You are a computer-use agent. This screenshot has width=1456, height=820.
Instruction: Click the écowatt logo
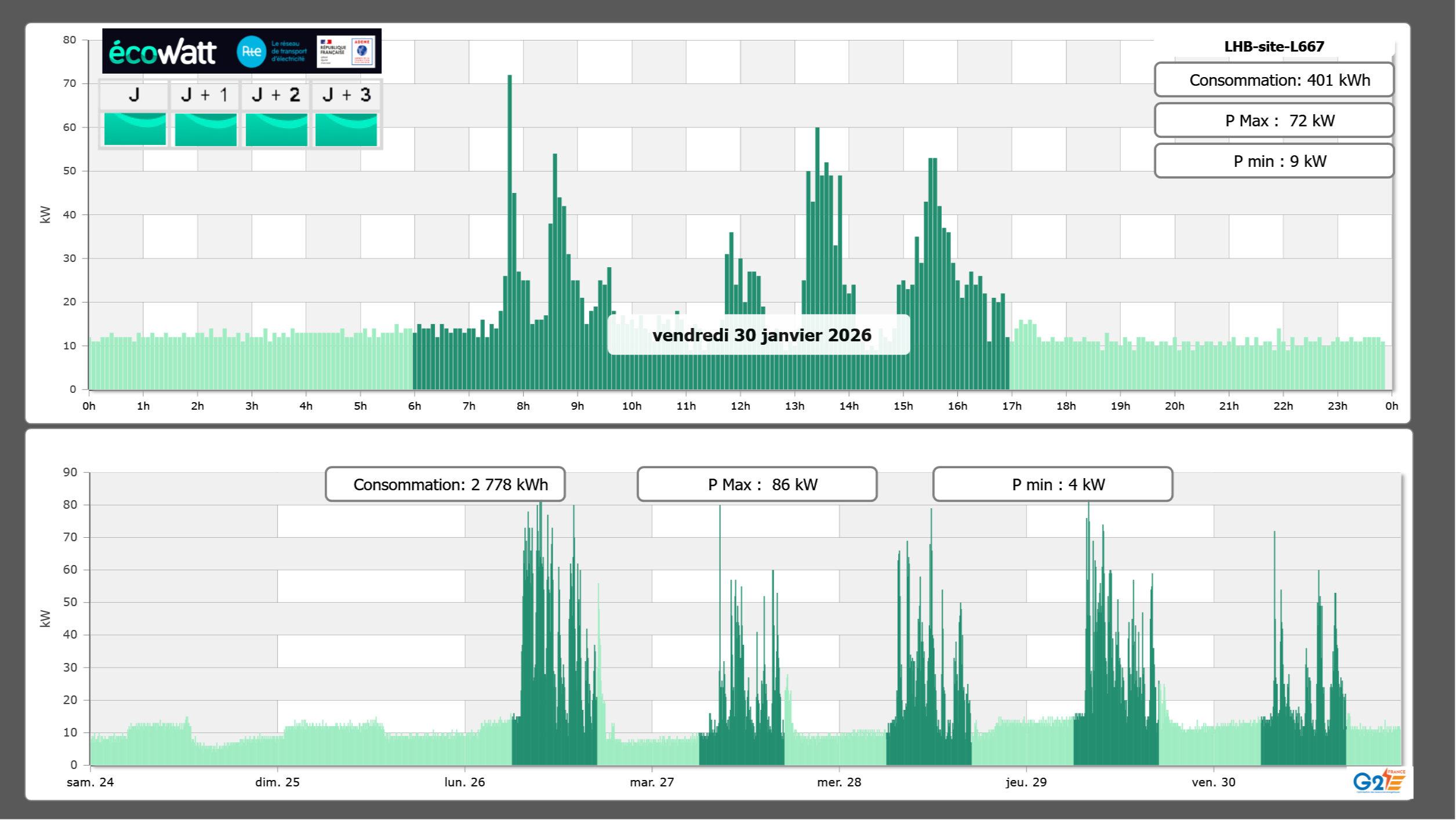162,52
